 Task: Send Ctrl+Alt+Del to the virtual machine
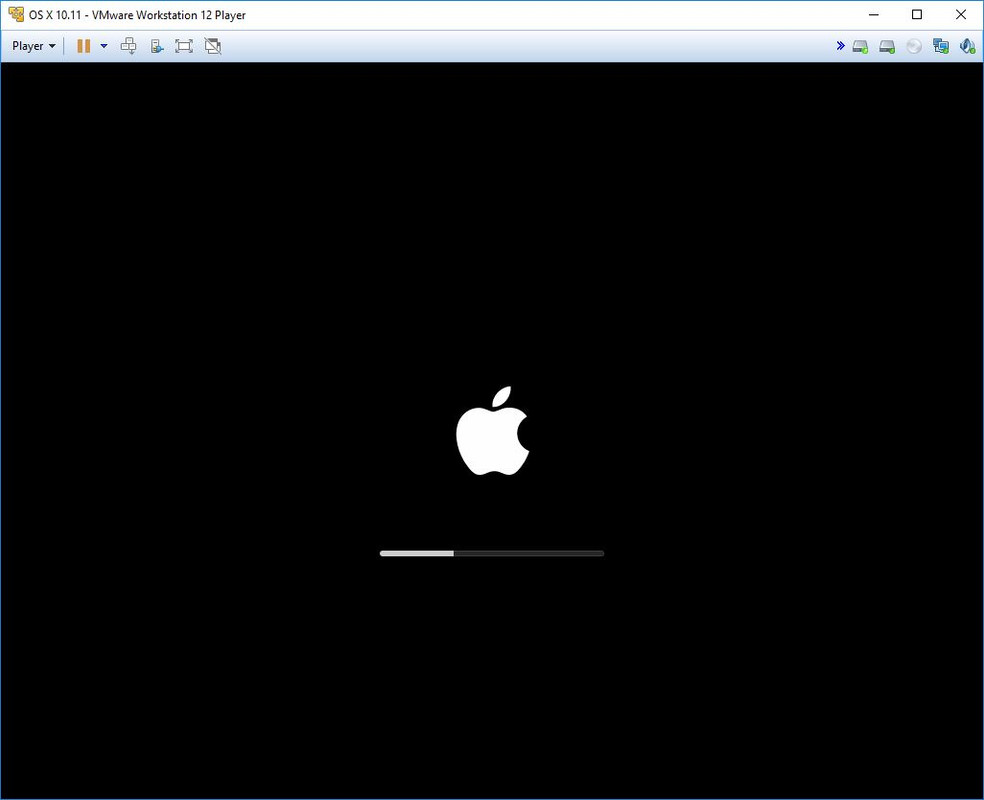[x=129, y=46]
